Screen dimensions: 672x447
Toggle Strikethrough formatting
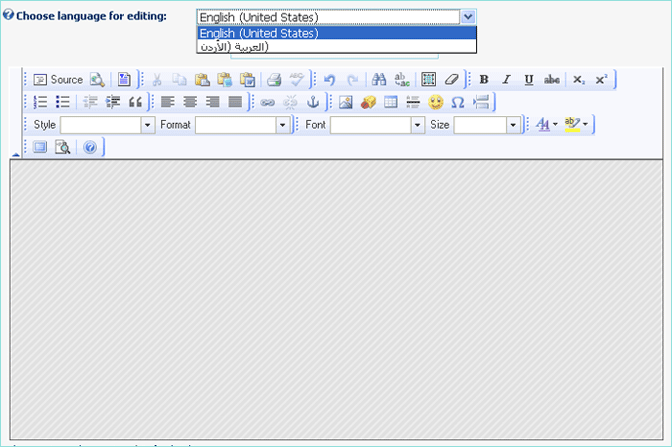552,80
